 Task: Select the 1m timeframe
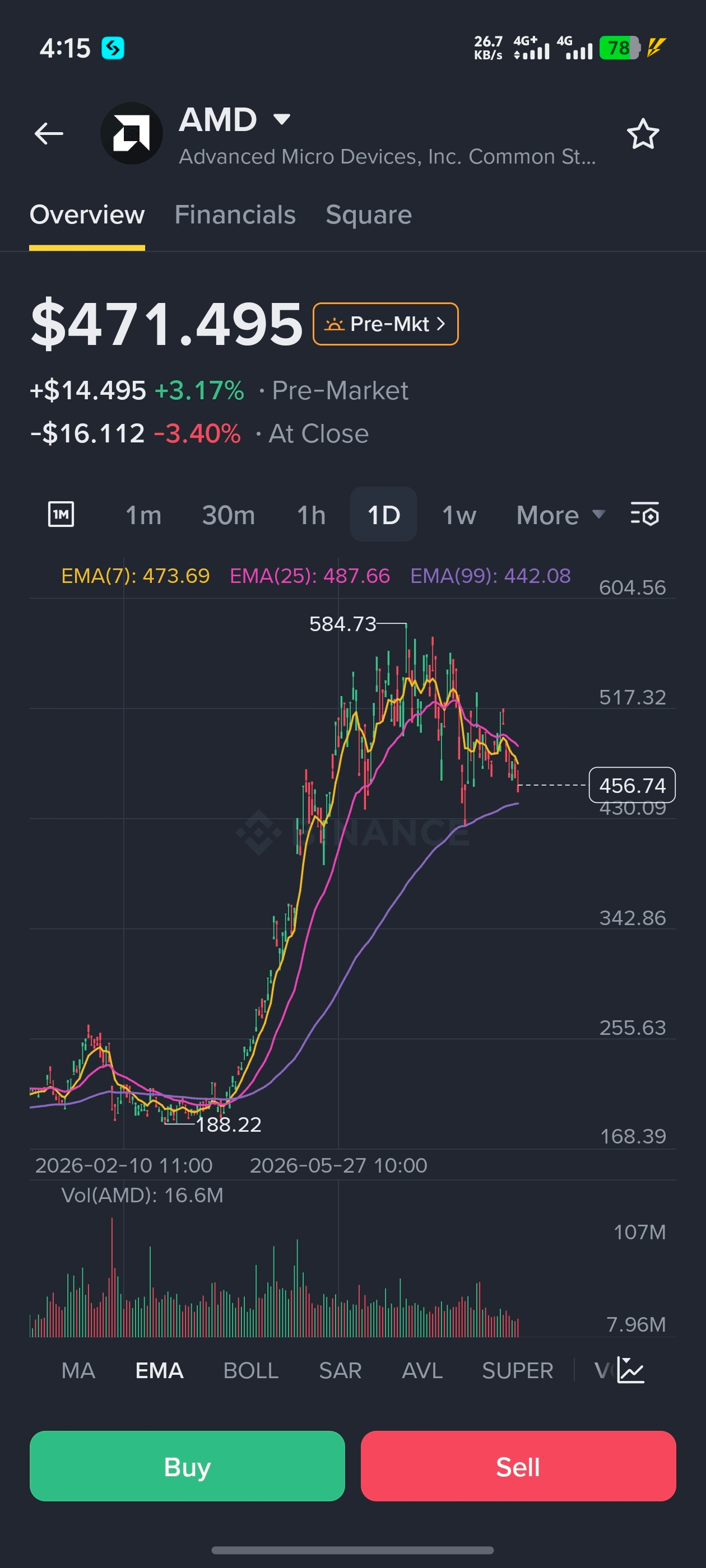(x=143, y=515)
